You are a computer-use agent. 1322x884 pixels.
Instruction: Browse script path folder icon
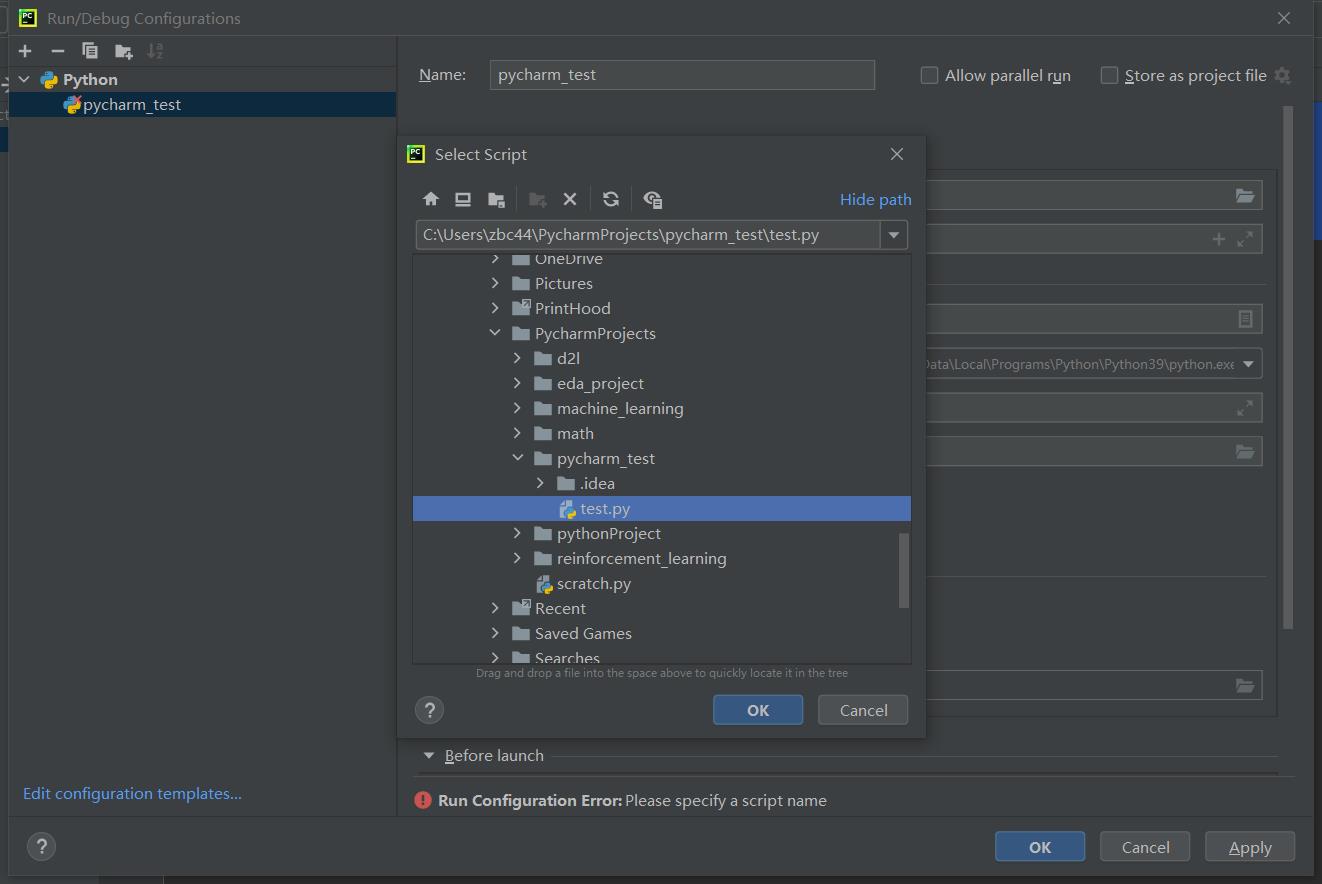[1245, 195]
